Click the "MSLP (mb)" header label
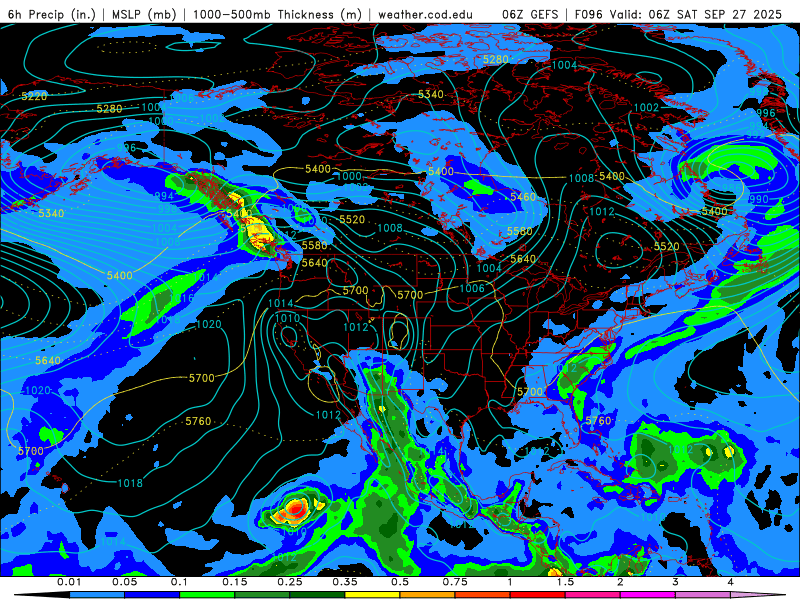This screenshot has width=800, height=600. (144, 14)
